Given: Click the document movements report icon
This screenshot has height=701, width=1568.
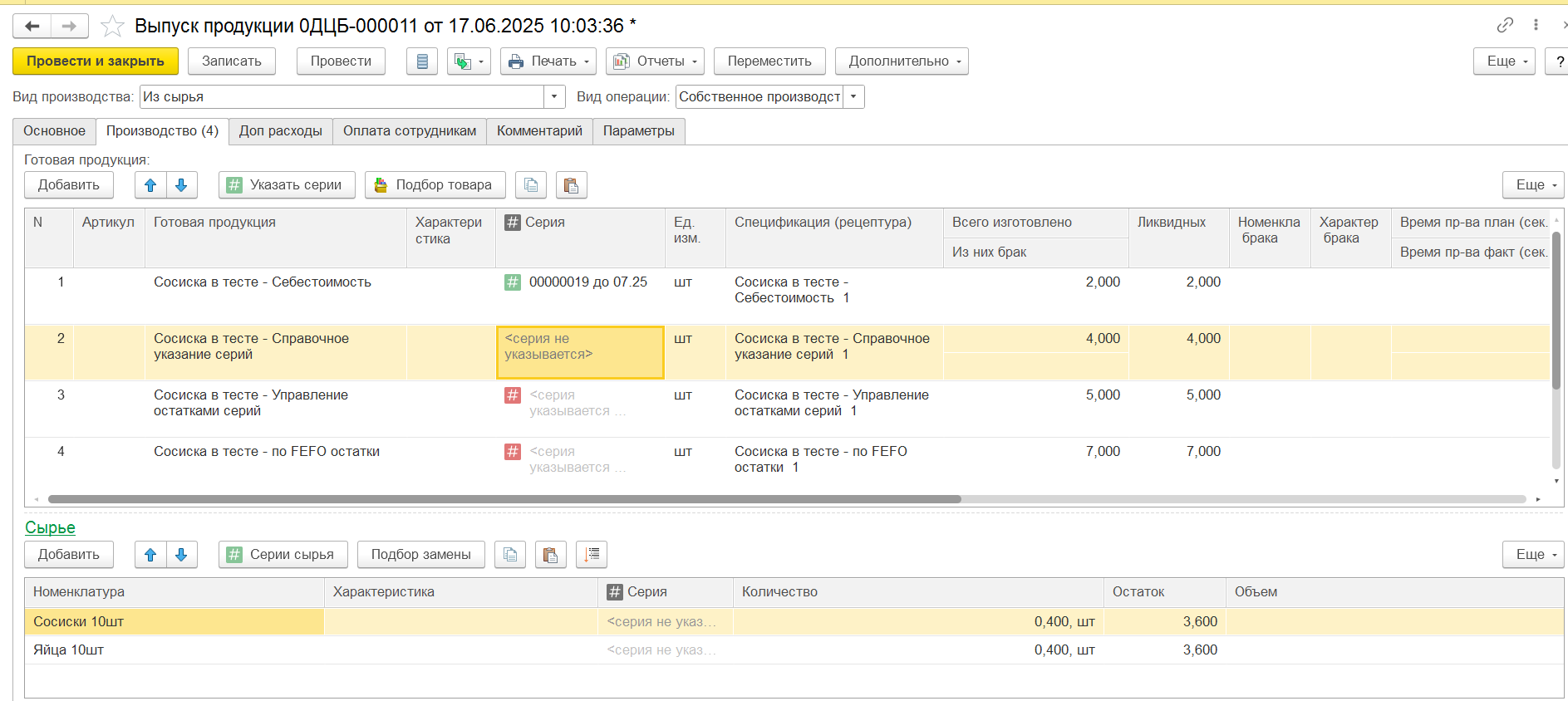Looking at the screenshot, I should pos(422,61).
